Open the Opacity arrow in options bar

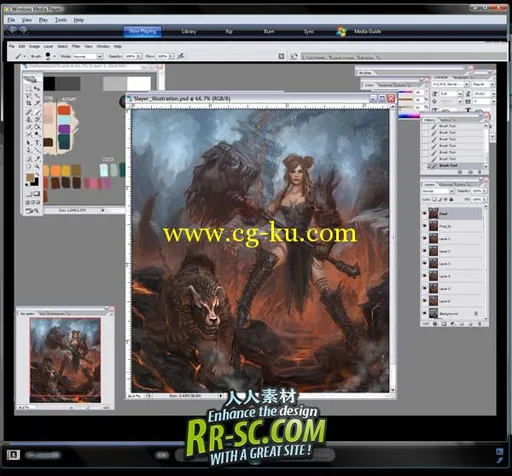139,56
